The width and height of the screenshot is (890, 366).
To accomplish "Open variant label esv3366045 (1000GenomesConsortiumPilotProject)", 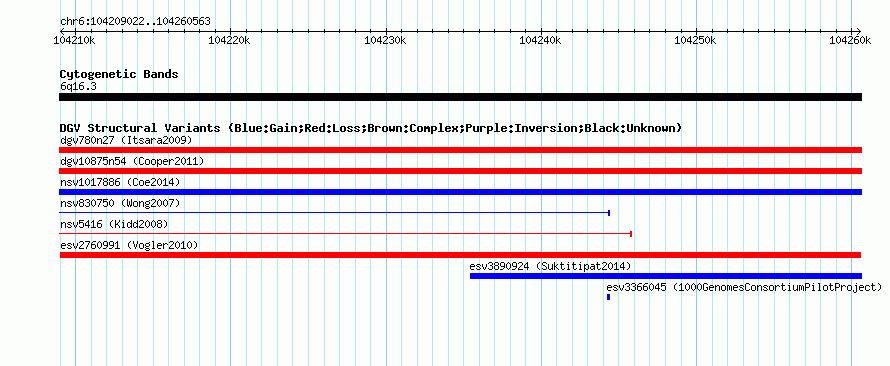I will [x=744, y=288].
